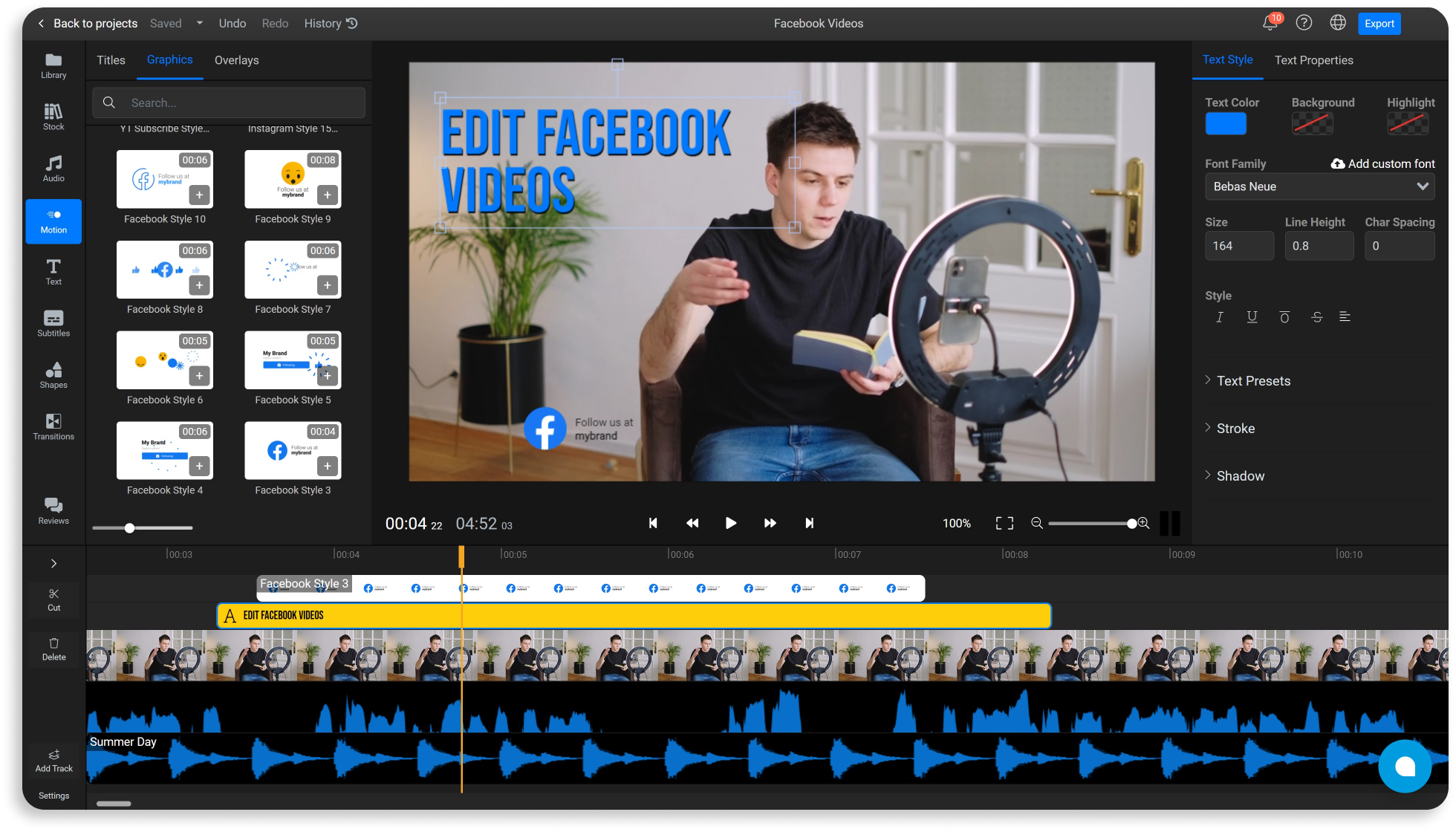Click the graphics Search field
The height and width of the screenshot is (832, 1456).
[x=229, y=103]
